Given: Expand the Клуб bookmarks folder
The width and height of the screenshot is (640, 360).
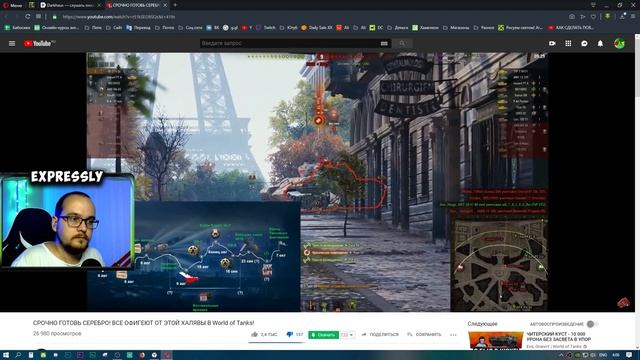Looking at the screenshot, I should coord(288,28).
